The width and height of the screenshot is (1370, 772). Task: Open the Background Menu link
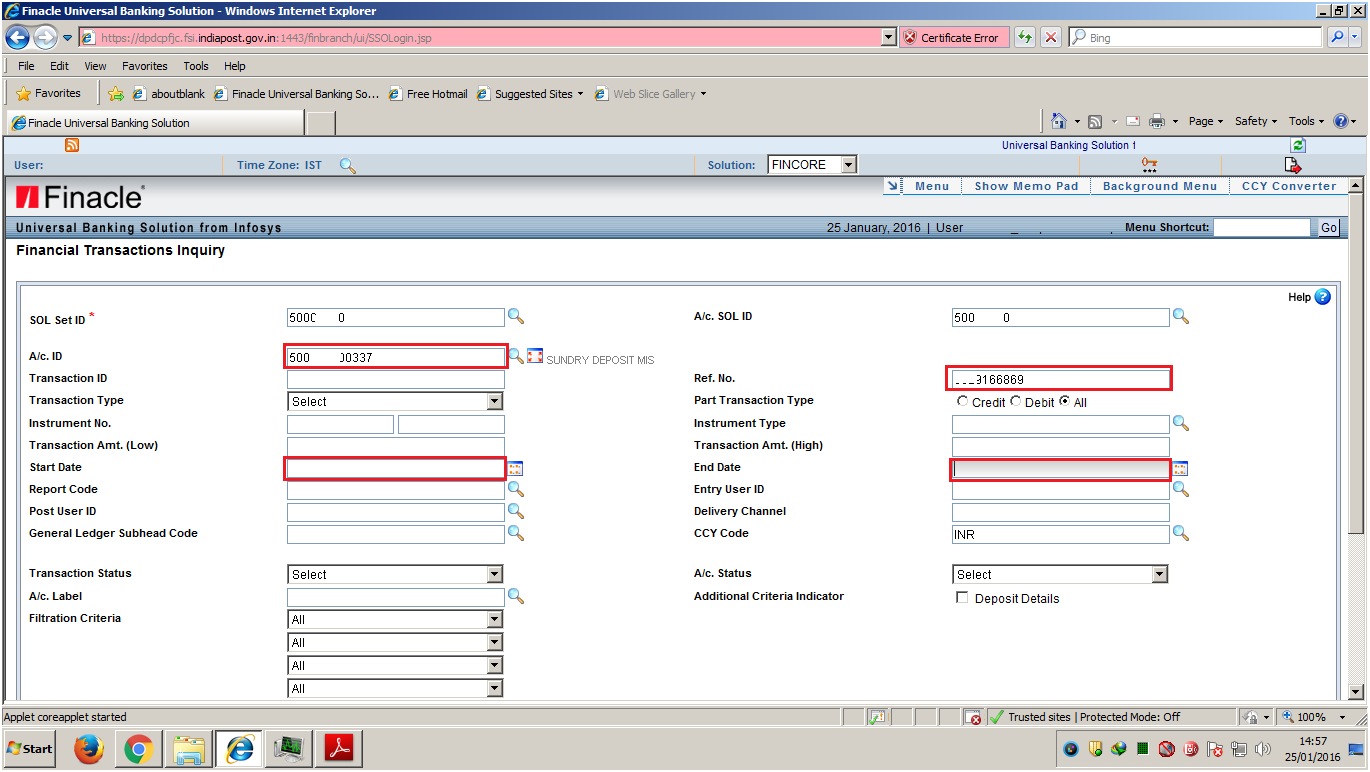point(1160,185)
